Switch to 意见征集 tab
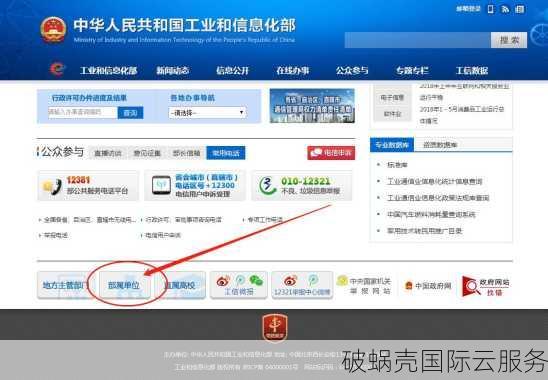The height and width of the screenshot is (380, 548). [147, 153]
